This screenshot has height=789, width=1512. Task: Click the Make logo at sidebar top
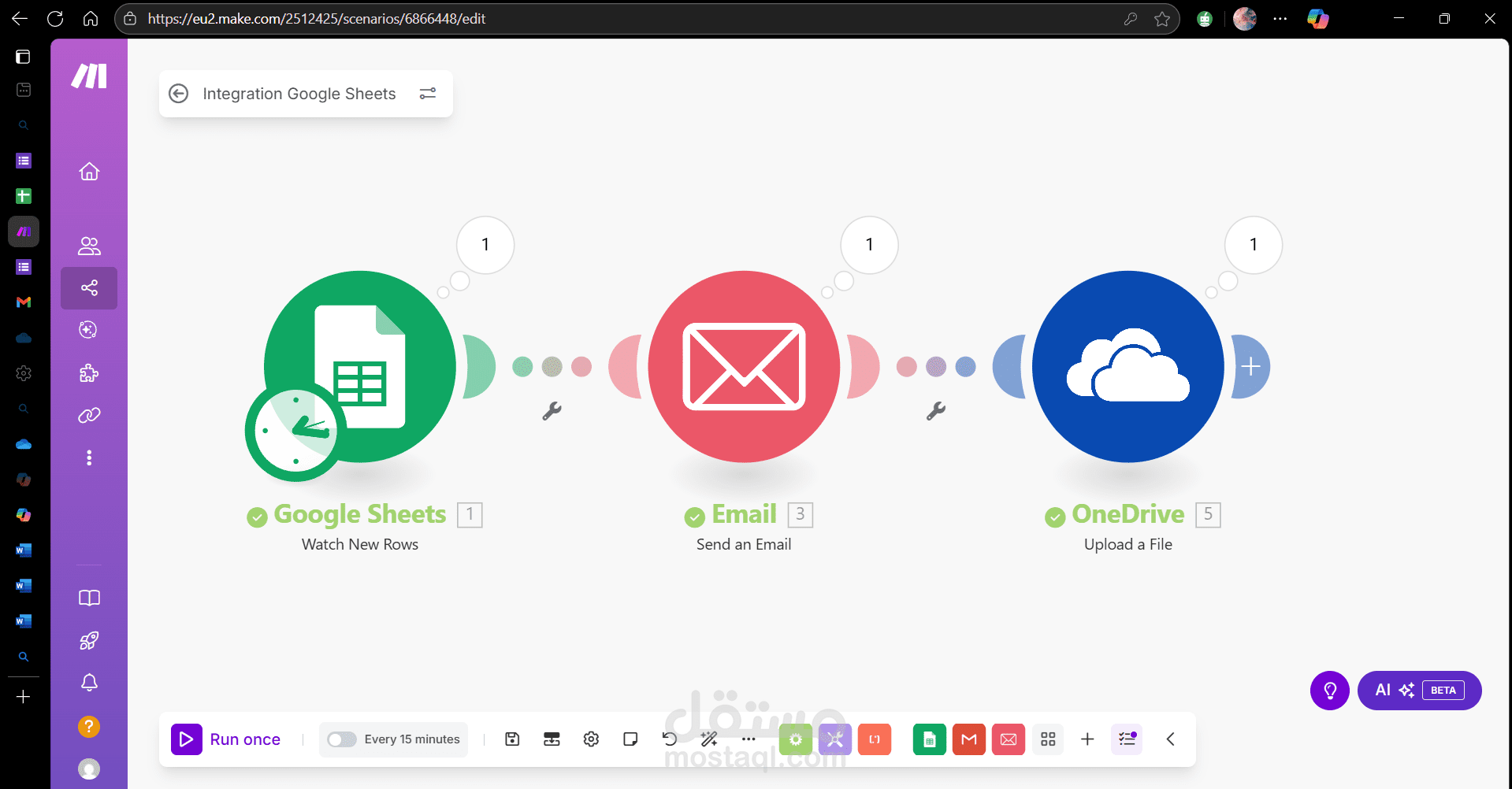(x=89, y=76)
